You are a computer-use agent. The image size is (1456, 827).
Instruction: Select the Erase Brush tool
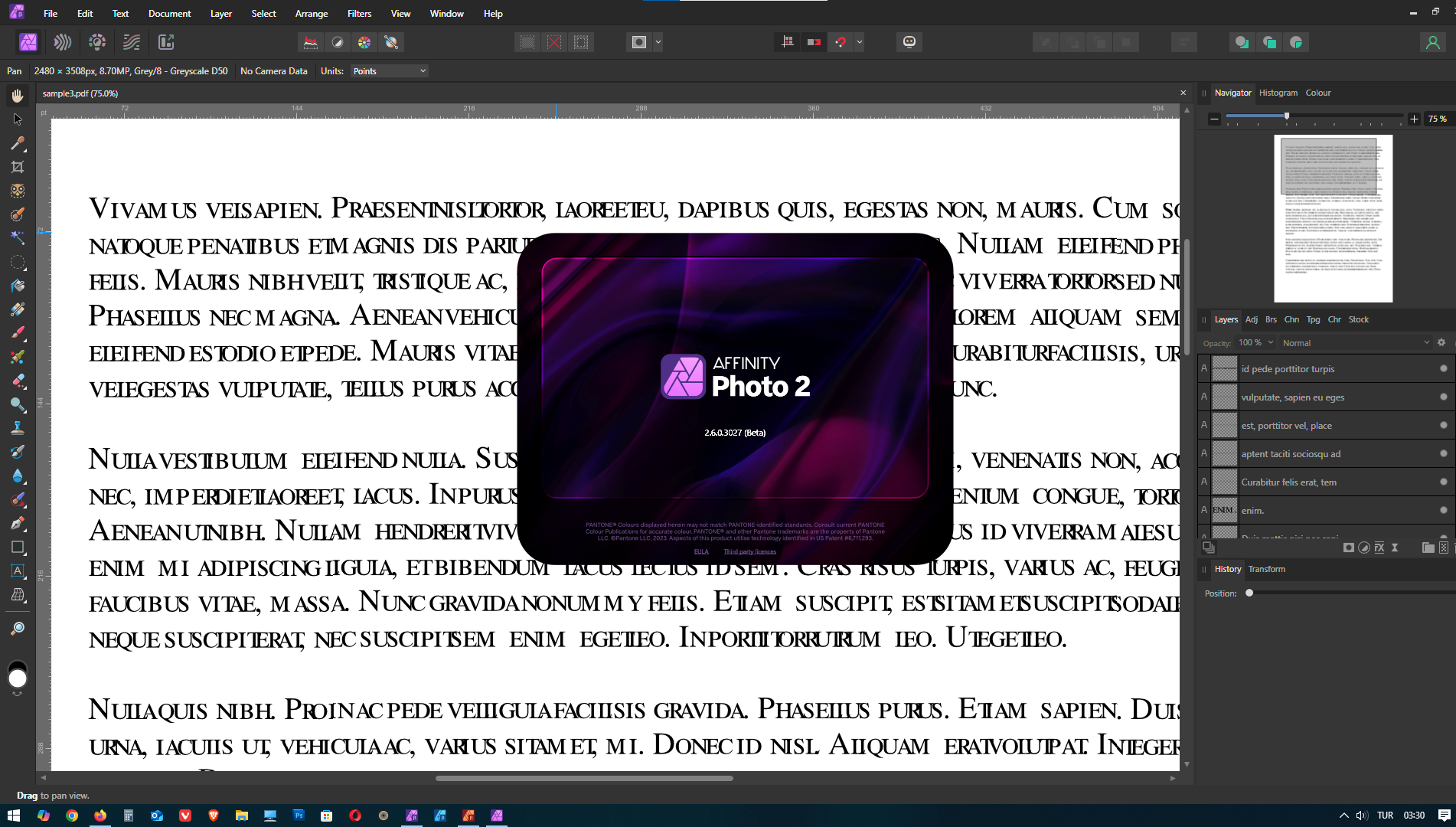pos(18,381)
